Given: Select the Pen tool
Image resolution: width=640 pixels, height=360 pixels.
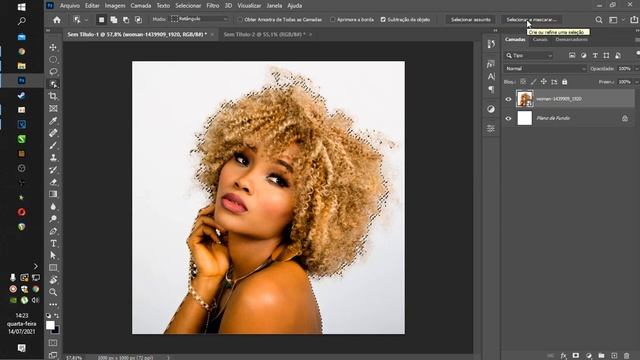Looking at the screenshot, I should (x=53, y=231).
